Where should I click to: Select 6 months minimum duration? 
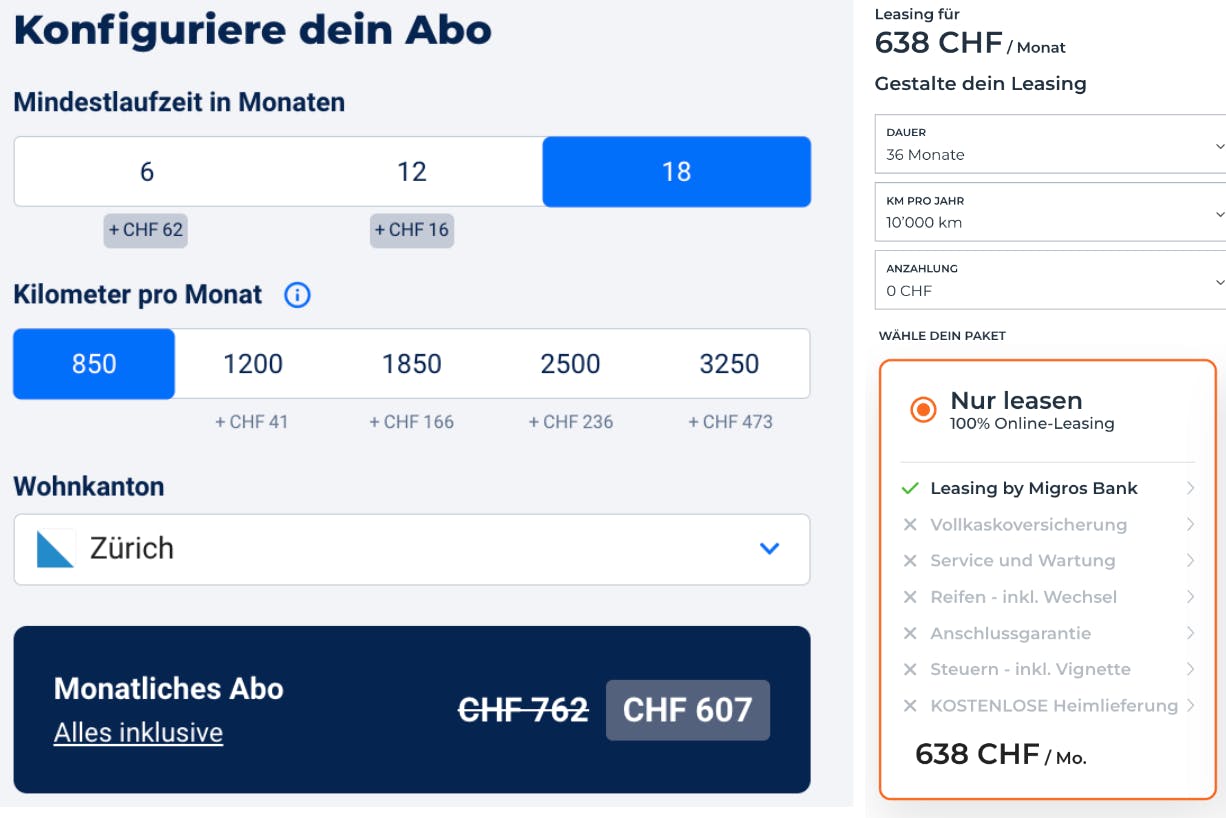coord(146,172)
